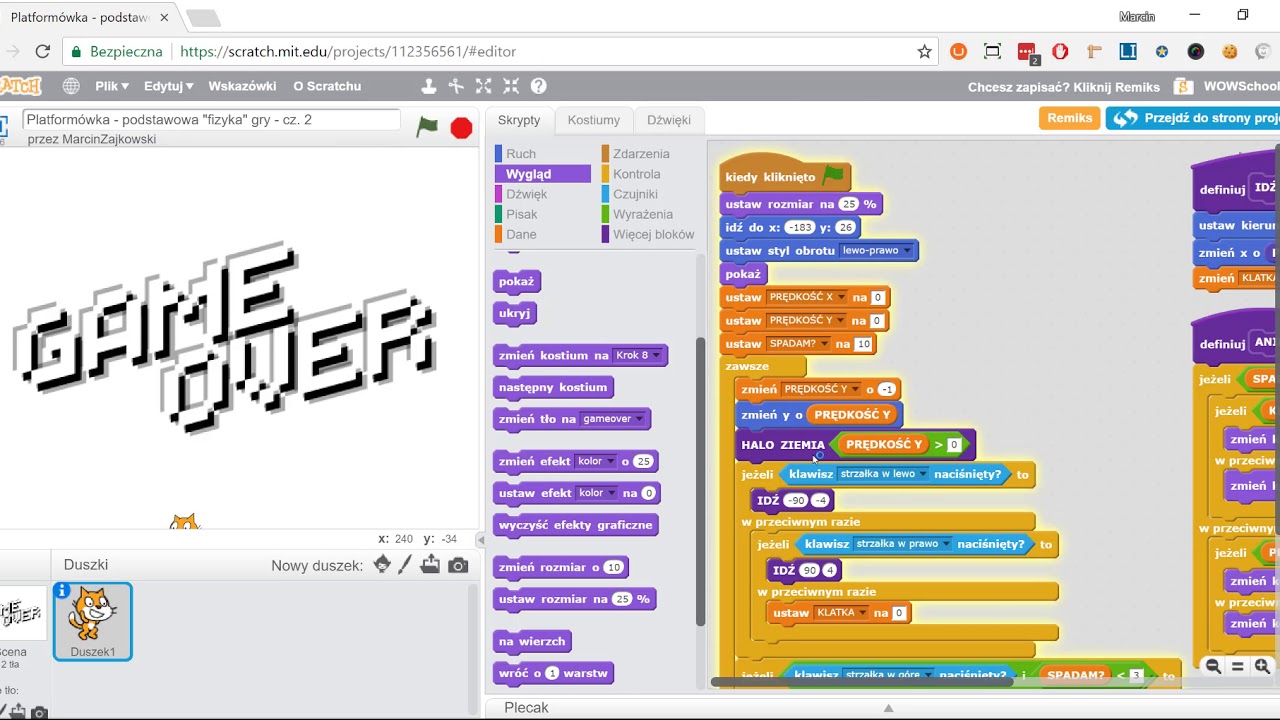Select the duplicate stamp tool
1280x720 pixels.
click(x=429, y=86)
